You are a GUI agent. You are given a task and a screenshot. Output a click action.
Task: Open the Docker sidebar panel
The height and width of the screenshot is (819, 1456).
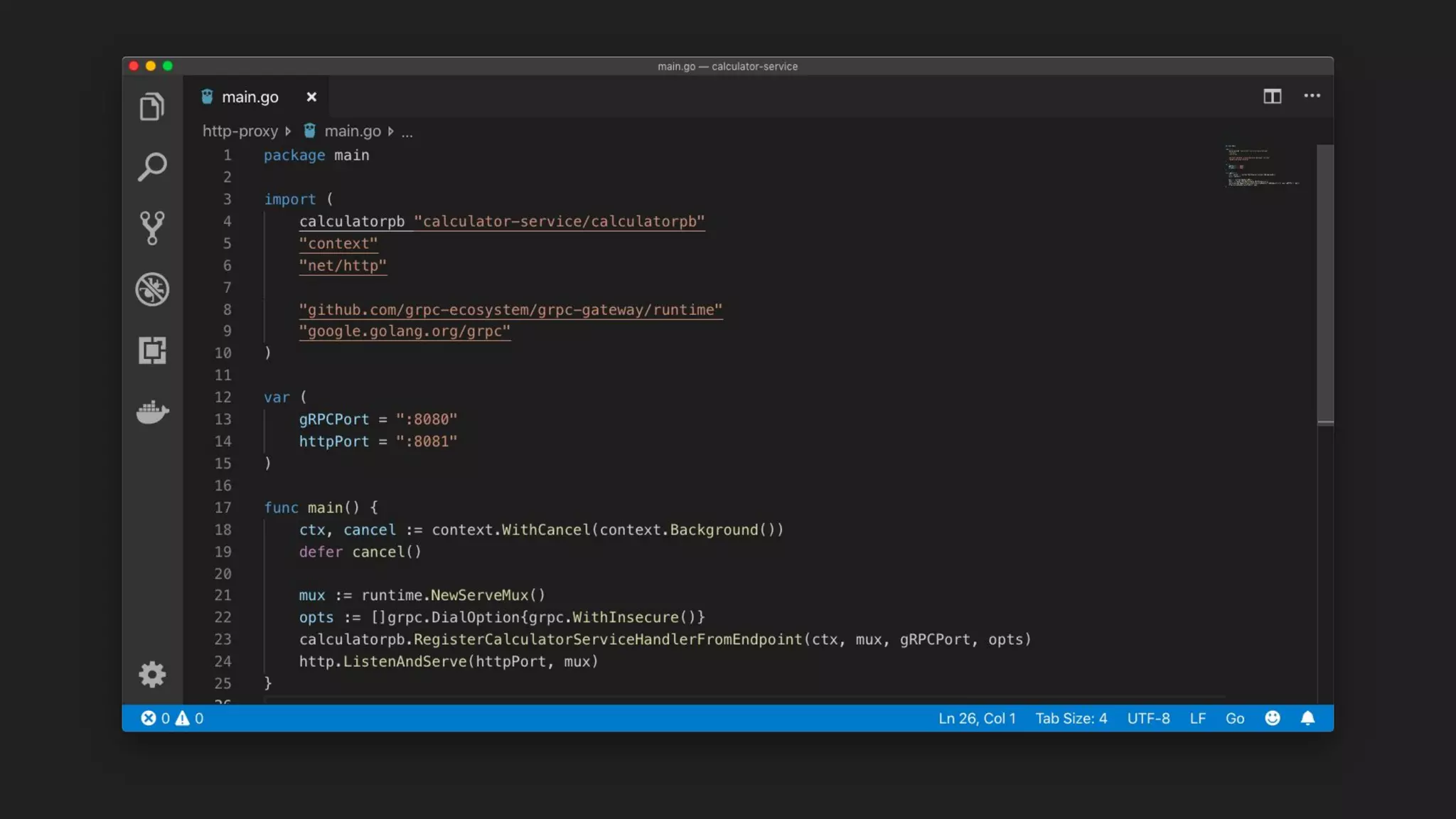[x=152, y=412]
